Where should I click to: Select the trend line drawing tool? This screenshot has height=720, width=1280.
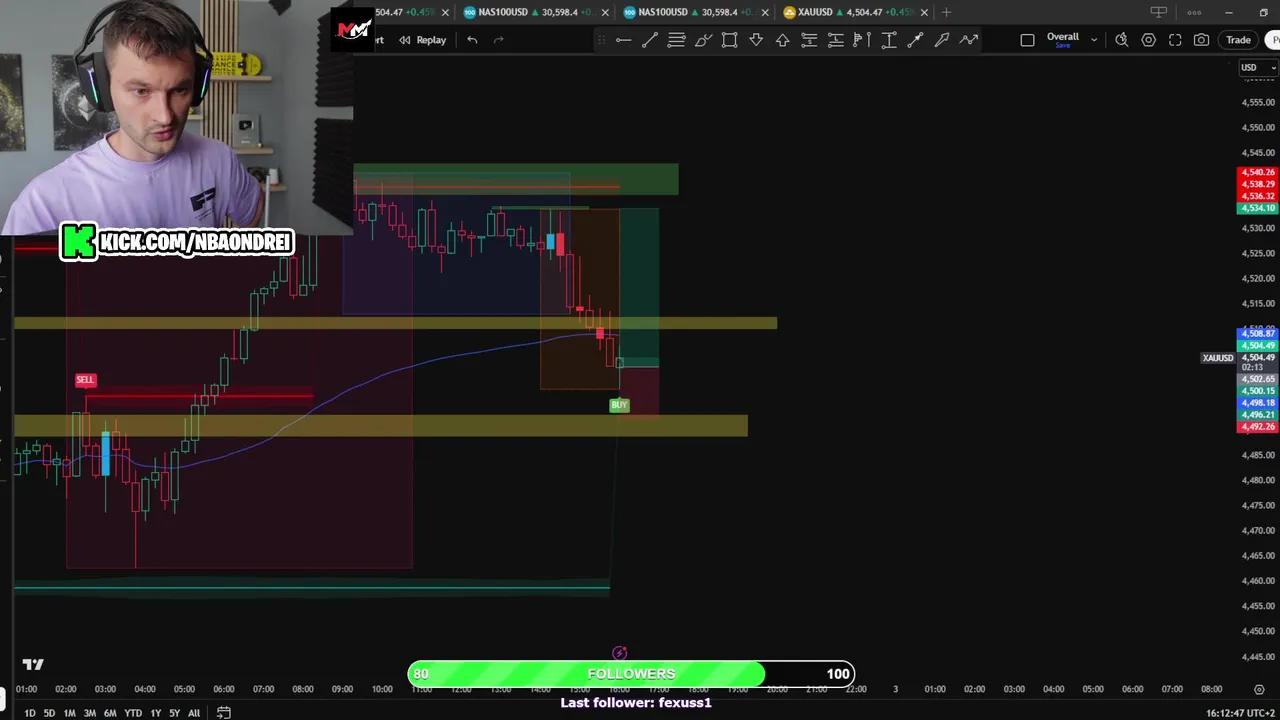tap(649, 40)
